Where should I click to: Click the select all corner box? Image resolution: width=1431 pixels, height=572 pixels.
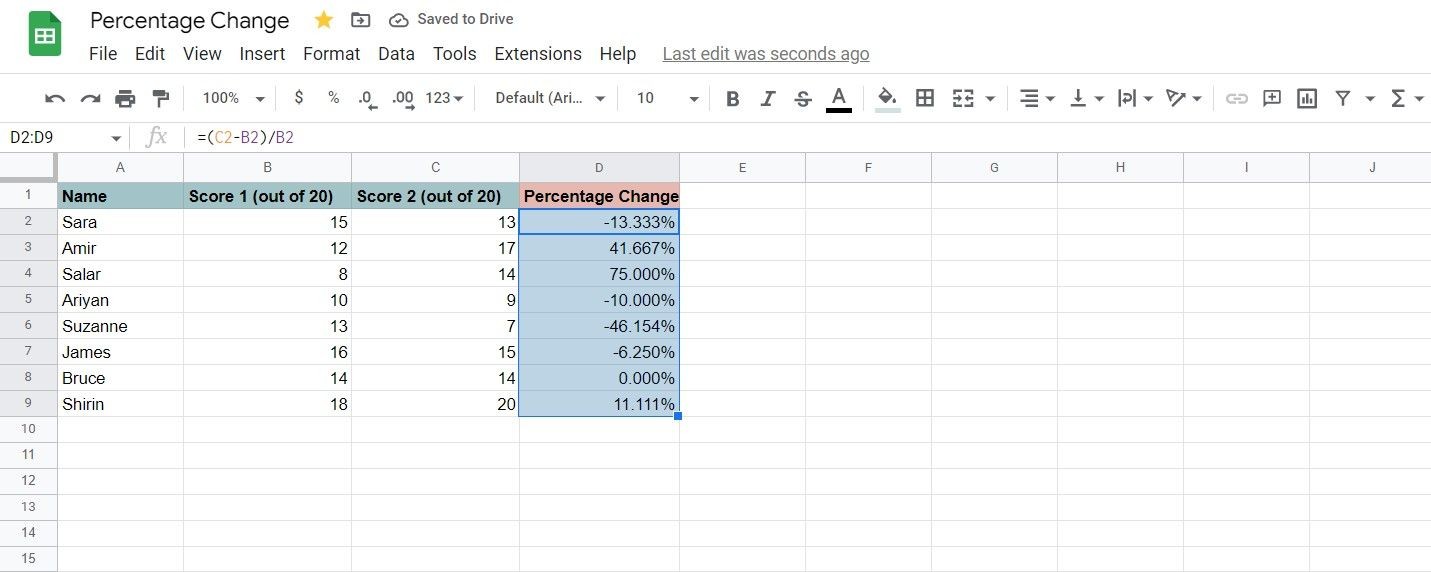(28, 168)
